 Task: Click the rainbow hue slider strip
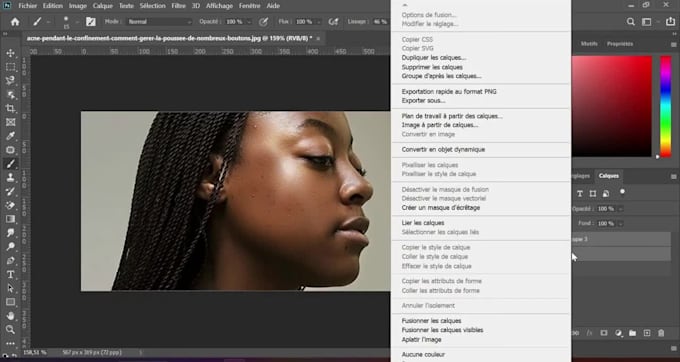[666, 106]
